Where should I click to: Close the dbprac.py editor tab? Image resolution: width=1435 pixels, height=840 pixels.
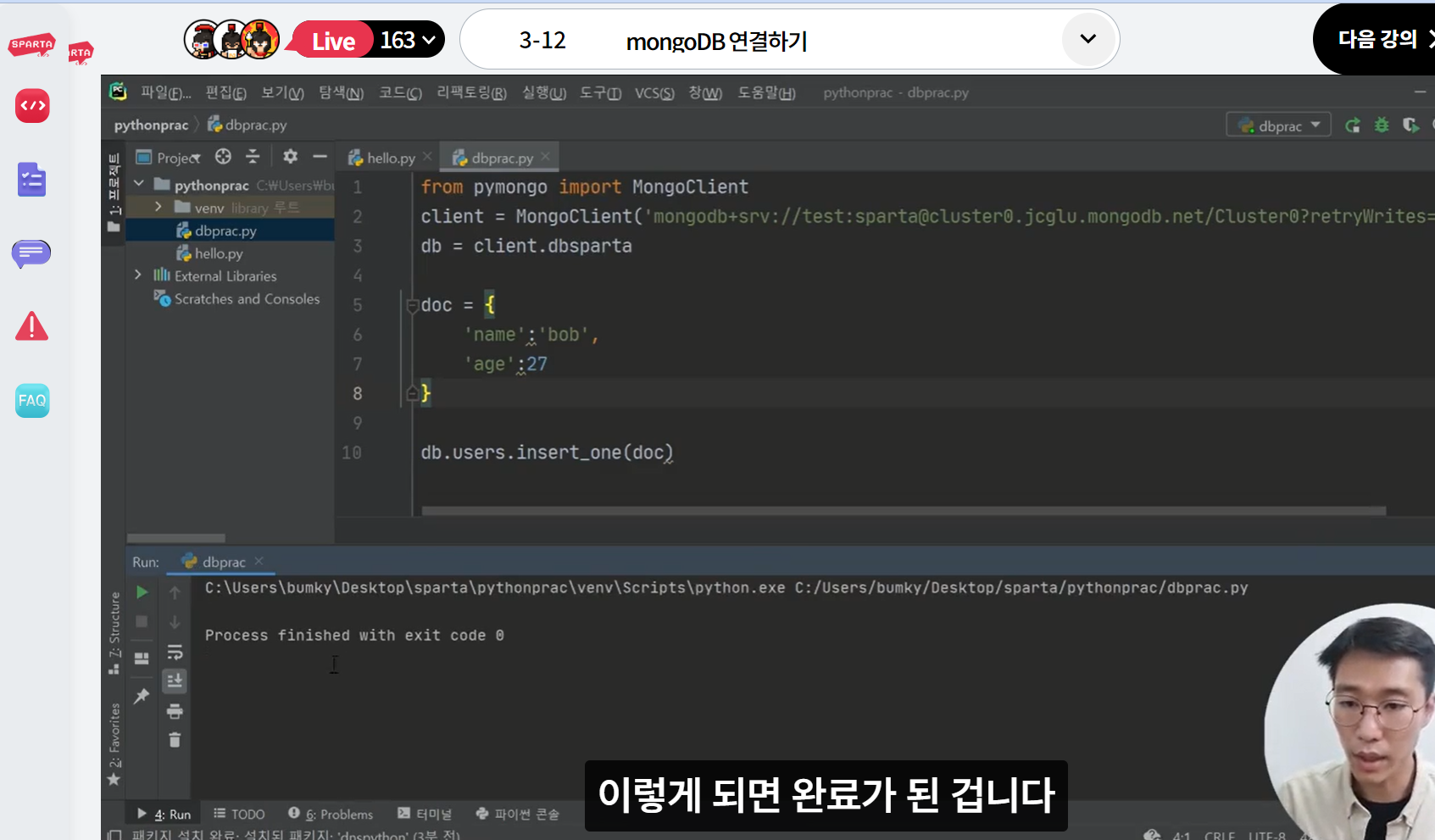pos(545,157)
